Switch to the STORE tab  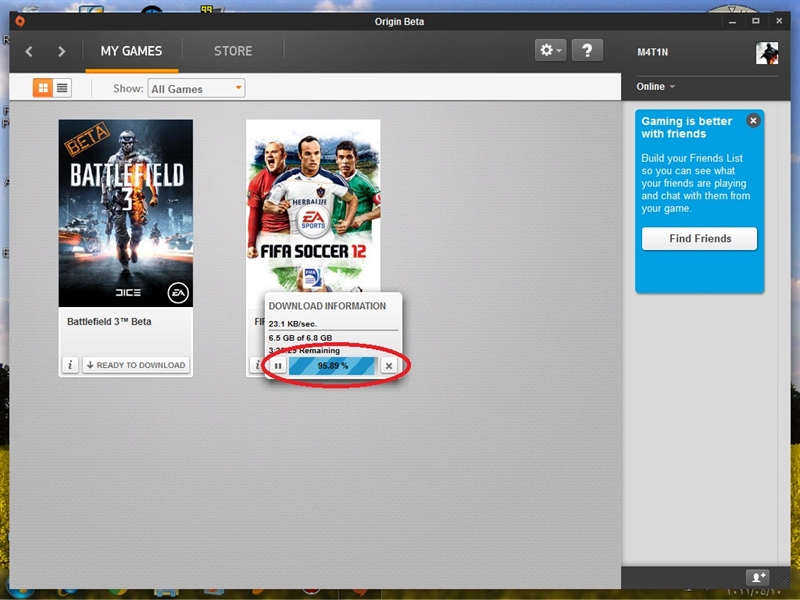pos(233,51)
